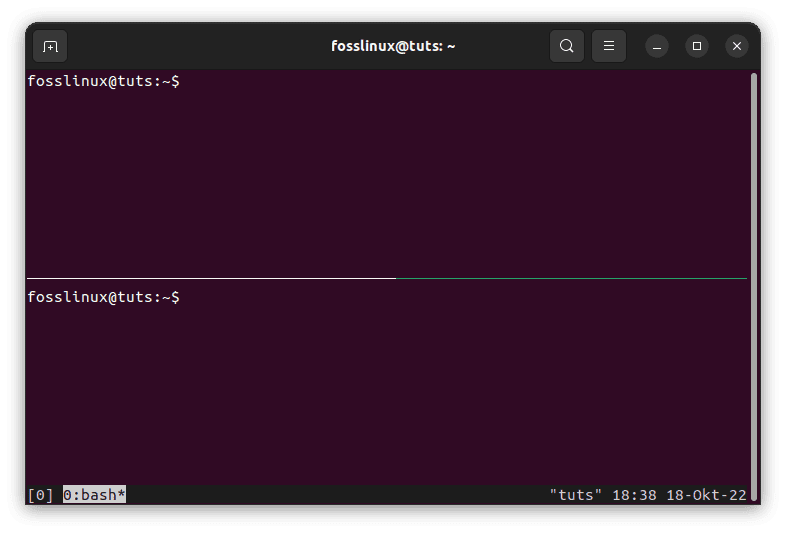
Task: Focus the top tmux pane prompt
Action: pos(104,81)
